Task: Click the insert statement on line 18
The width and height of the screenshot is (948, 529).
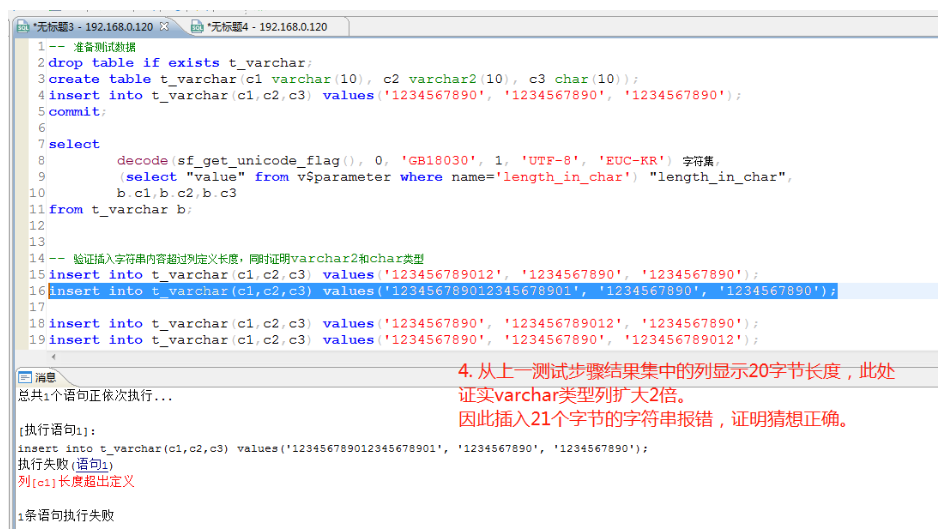Action: click(x=403, y=324)
